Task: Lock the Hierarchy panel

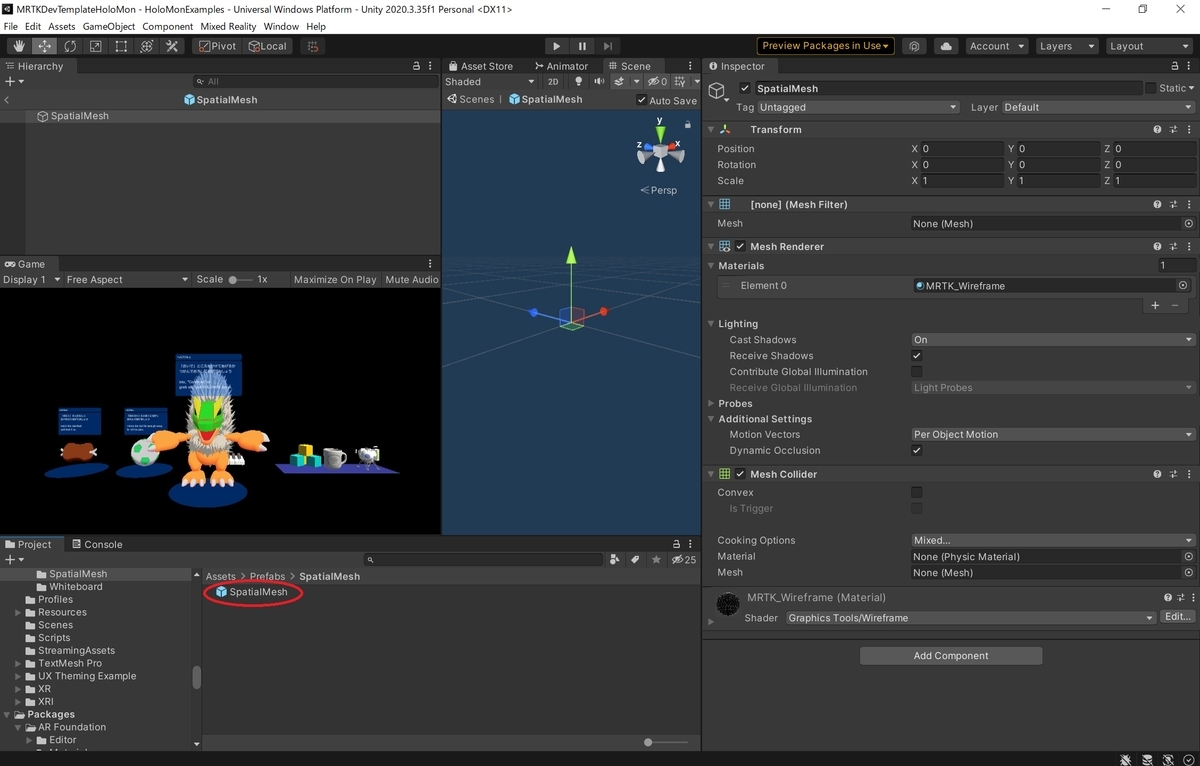Action: click(416, 66)
